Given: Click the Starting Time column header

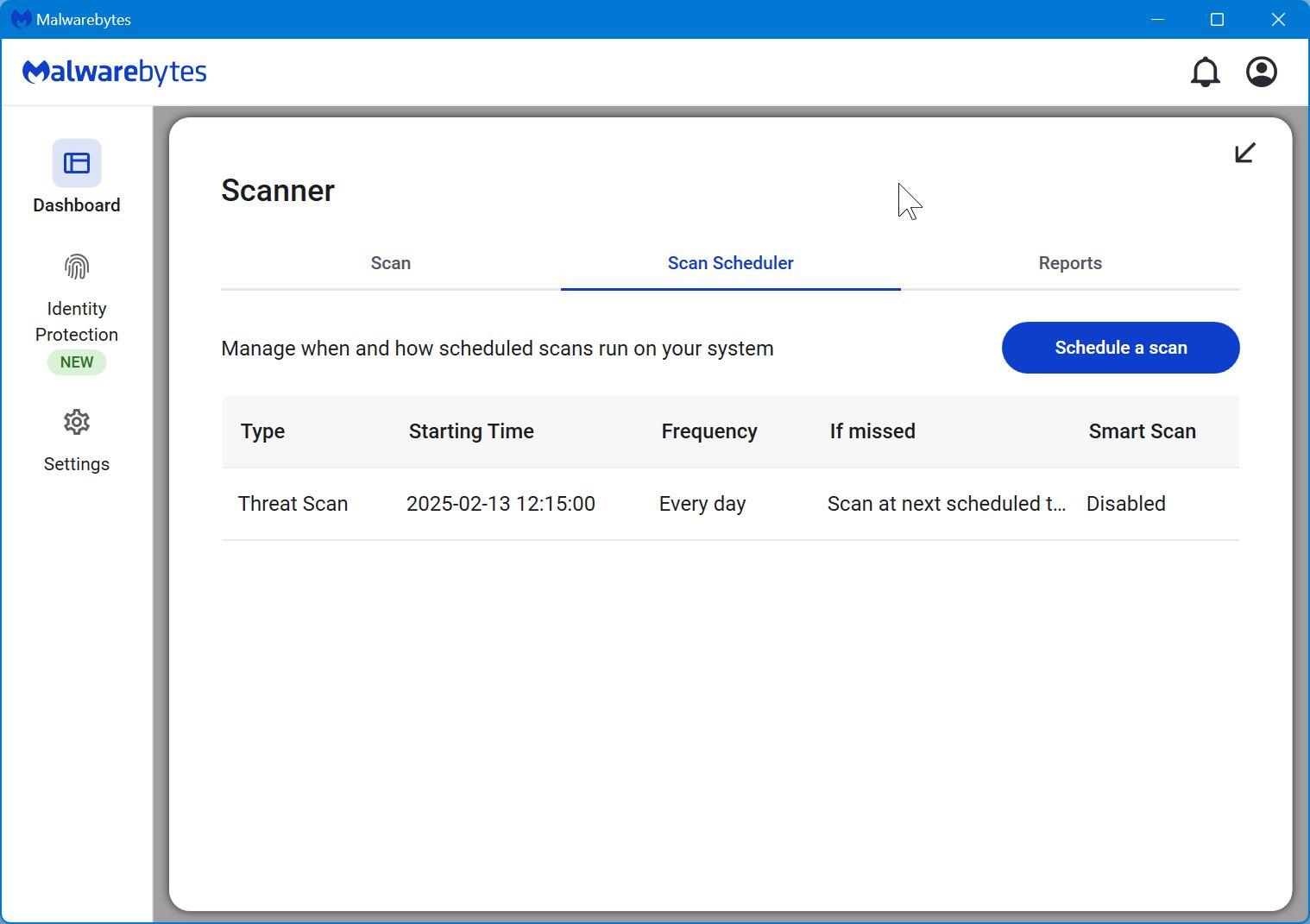Looking at the screenshot, I should (471, 431).
